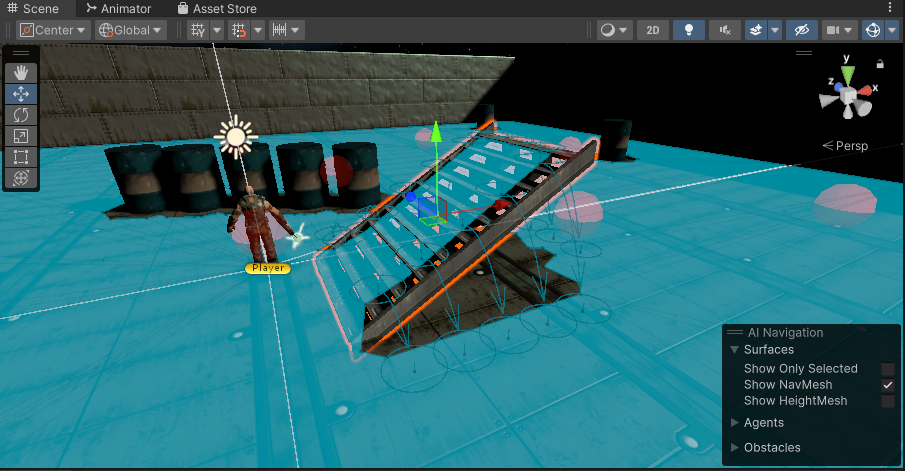Click the scene camera settings icon
This screenshot has width=905, height=471.
[833, 30]
